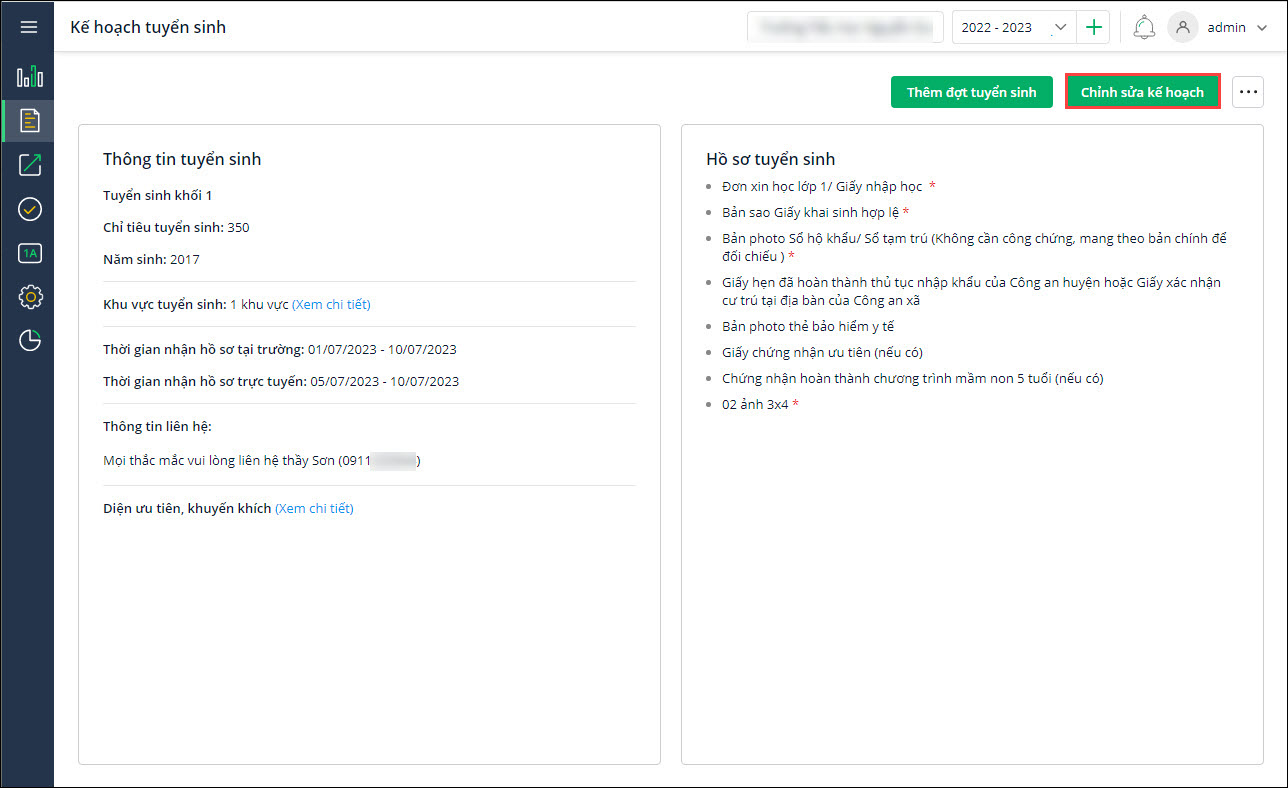The image size is (1288, 788).
Task: Select the enrollment plan document sidebar icon
Action: coord(30,120)
